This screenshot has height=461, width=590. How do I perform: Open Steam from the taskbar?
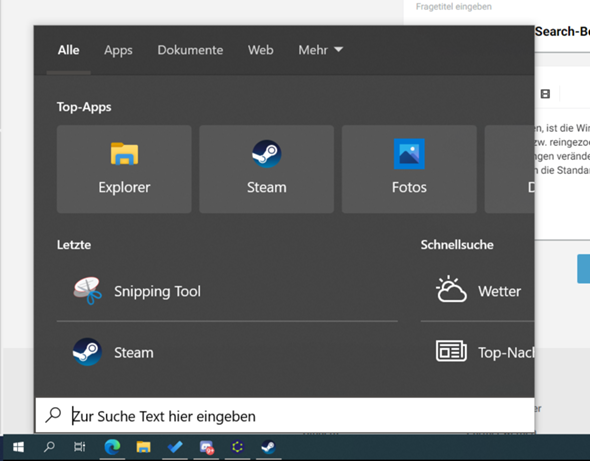[x=268, y=447]
